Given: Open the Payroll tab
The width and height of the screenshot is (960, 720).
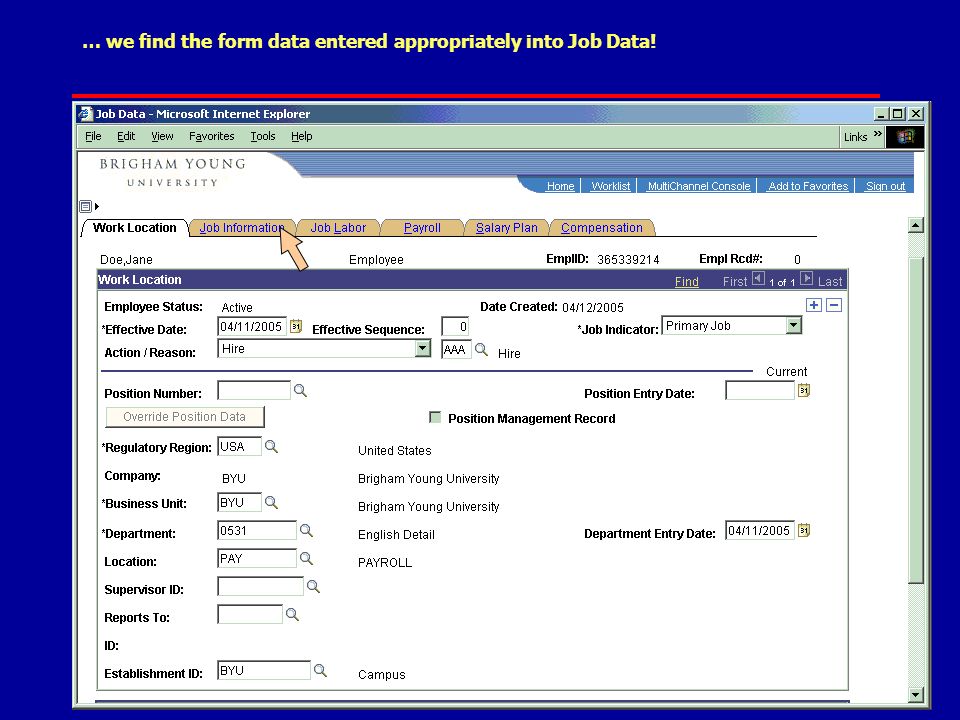Looking at the screenshot, I should 422,228.
